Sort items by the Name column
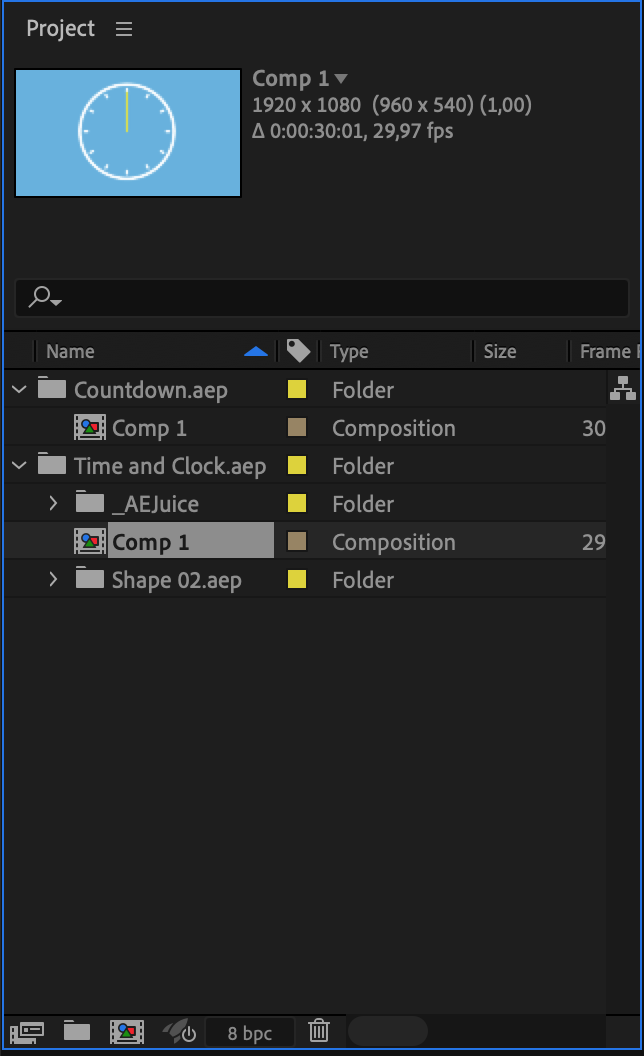Viewport: 644px width, 1056px height. [x=70, y=351]
